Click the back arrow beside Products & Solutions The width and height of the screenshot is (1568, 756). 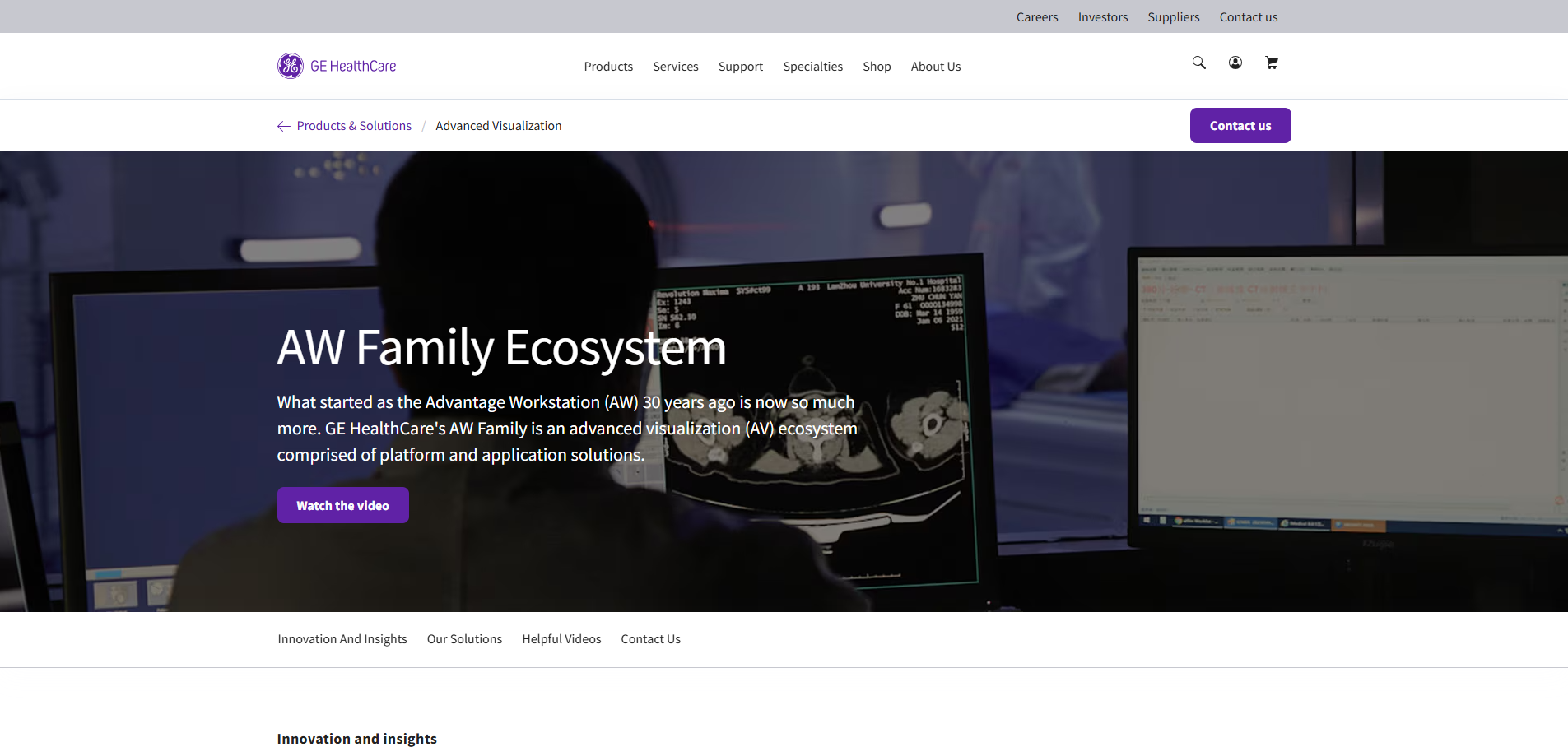[x=284, y=126]
